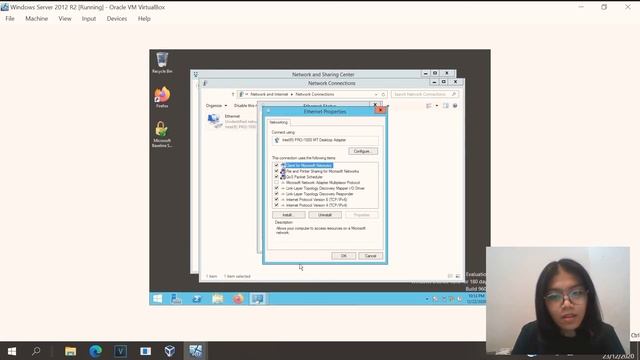Image resolution: width=640 pixels, height=360 pixels.
Task: Open the VirtualBox Machine menu
Action: (x=36, y=19)
